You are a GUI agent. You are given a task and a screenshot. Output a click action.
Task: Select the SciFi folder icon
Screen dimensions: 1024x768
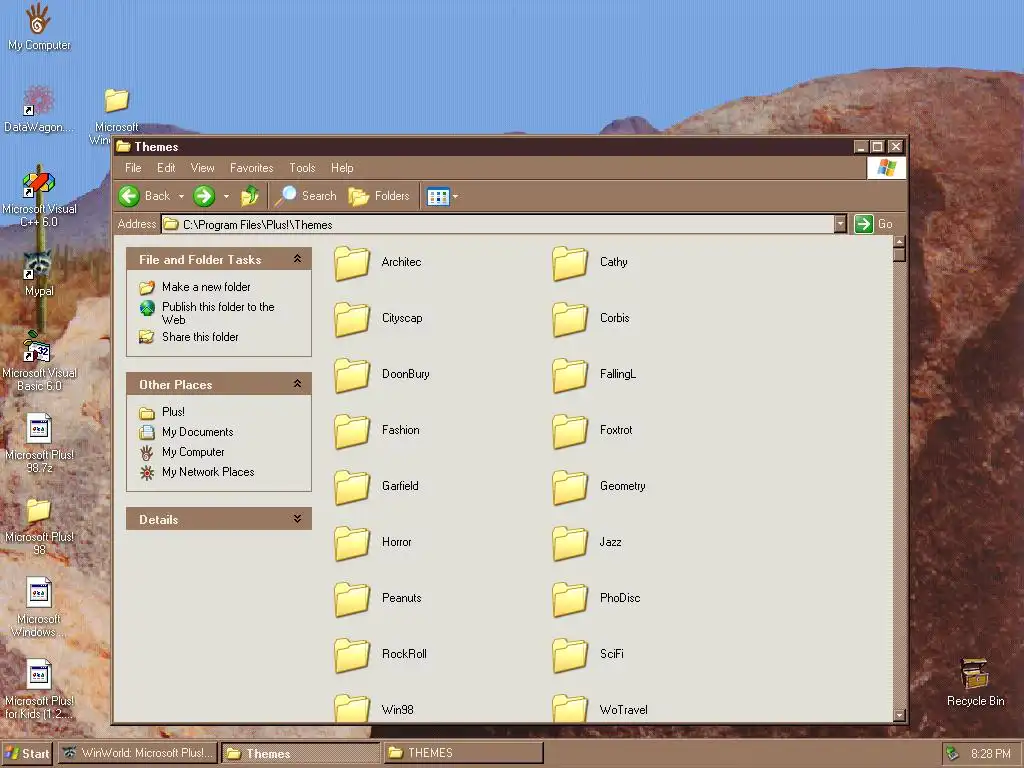click(x=570, y=655)
